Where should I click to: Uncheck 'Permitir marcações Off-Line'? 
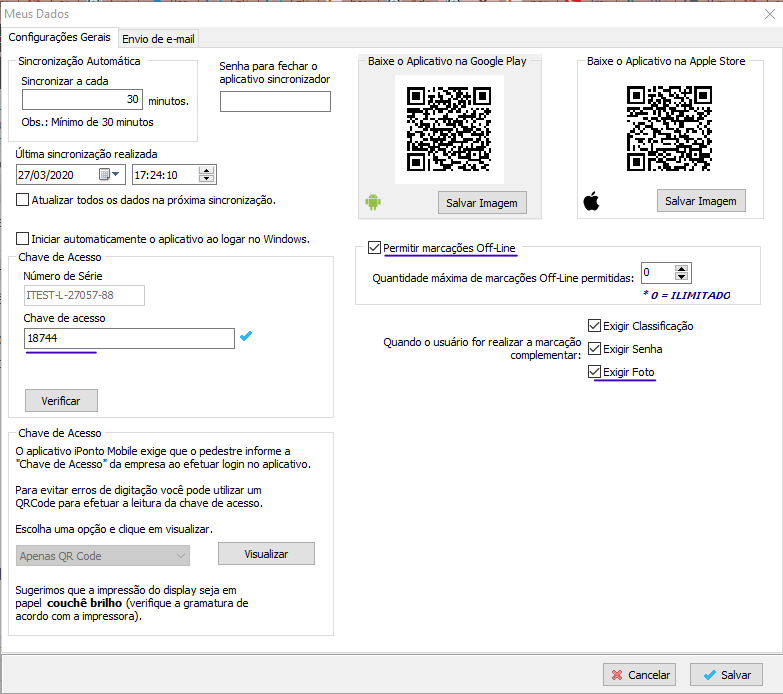375,247
